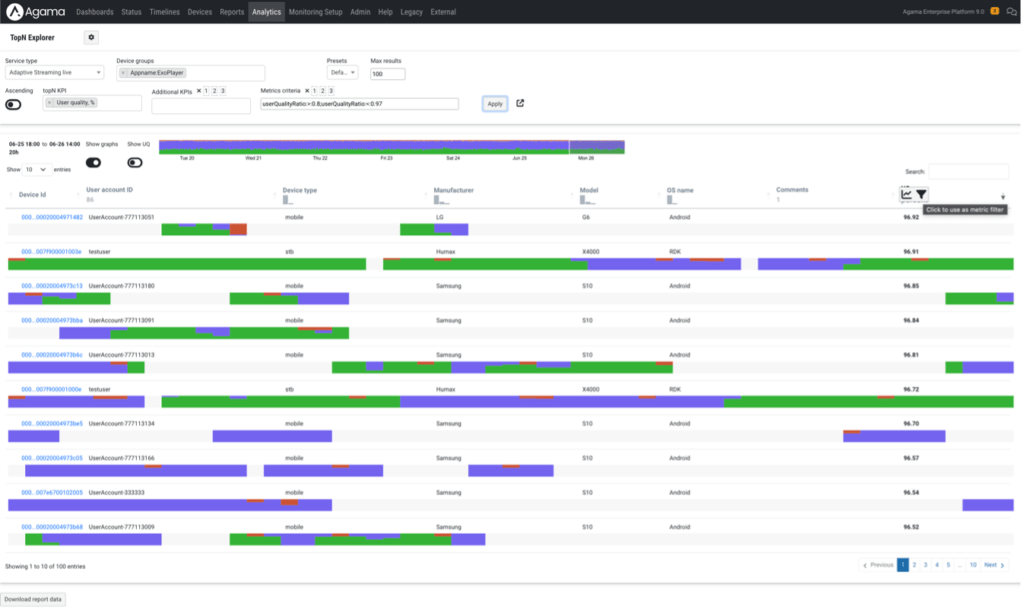Click the Apply button
This screenshot has height=613, width=1024.
point(494,104)
